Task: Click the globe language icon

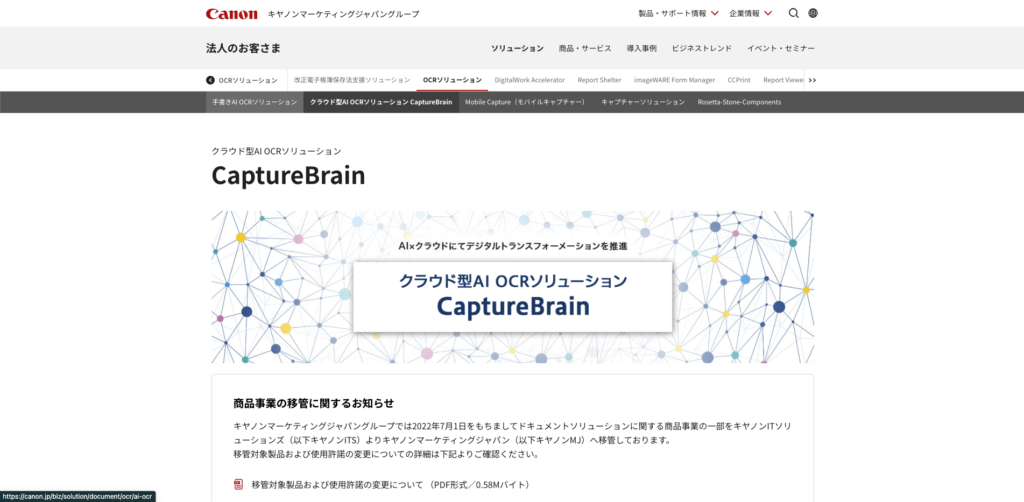Action: (813, 14)
